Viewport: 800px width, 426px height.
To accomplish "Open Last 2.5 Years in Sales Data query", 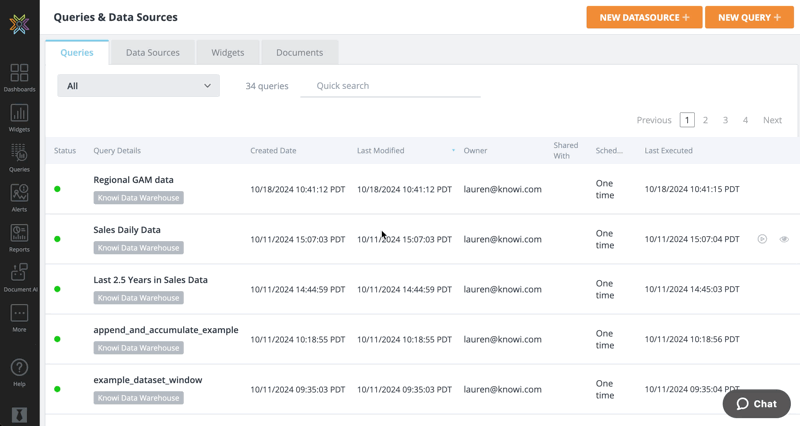I will click(x=151, y=280).
